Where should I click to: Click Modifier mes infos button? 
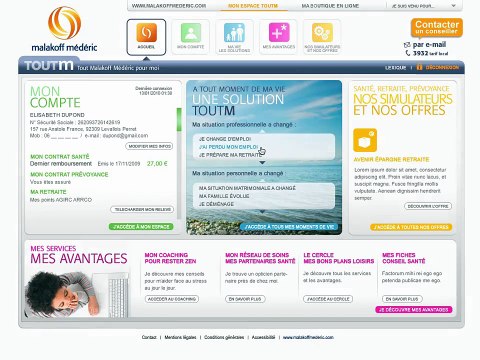tap(149, 146)
